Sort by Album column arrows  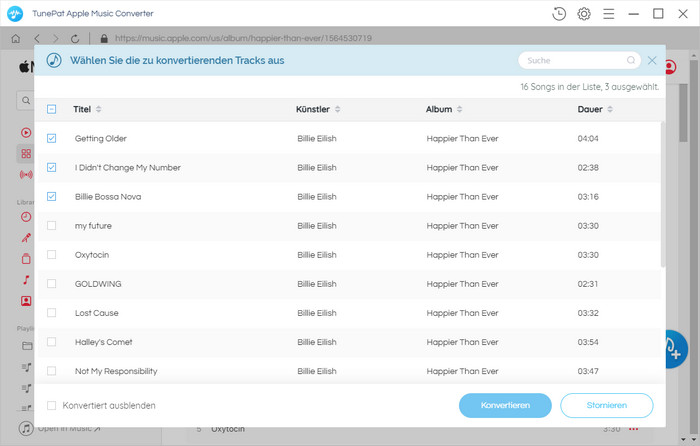pyautogui.click(x=459, y=109)
